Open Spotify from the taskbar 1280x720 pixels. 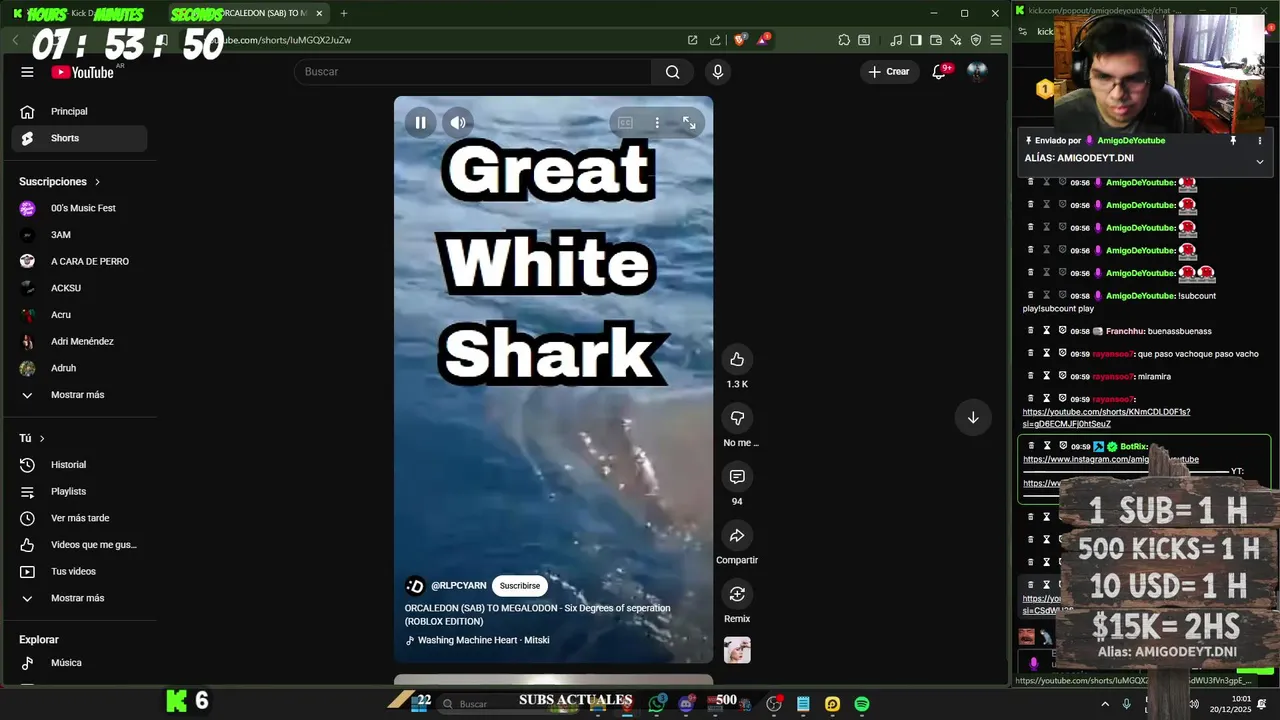862,704
